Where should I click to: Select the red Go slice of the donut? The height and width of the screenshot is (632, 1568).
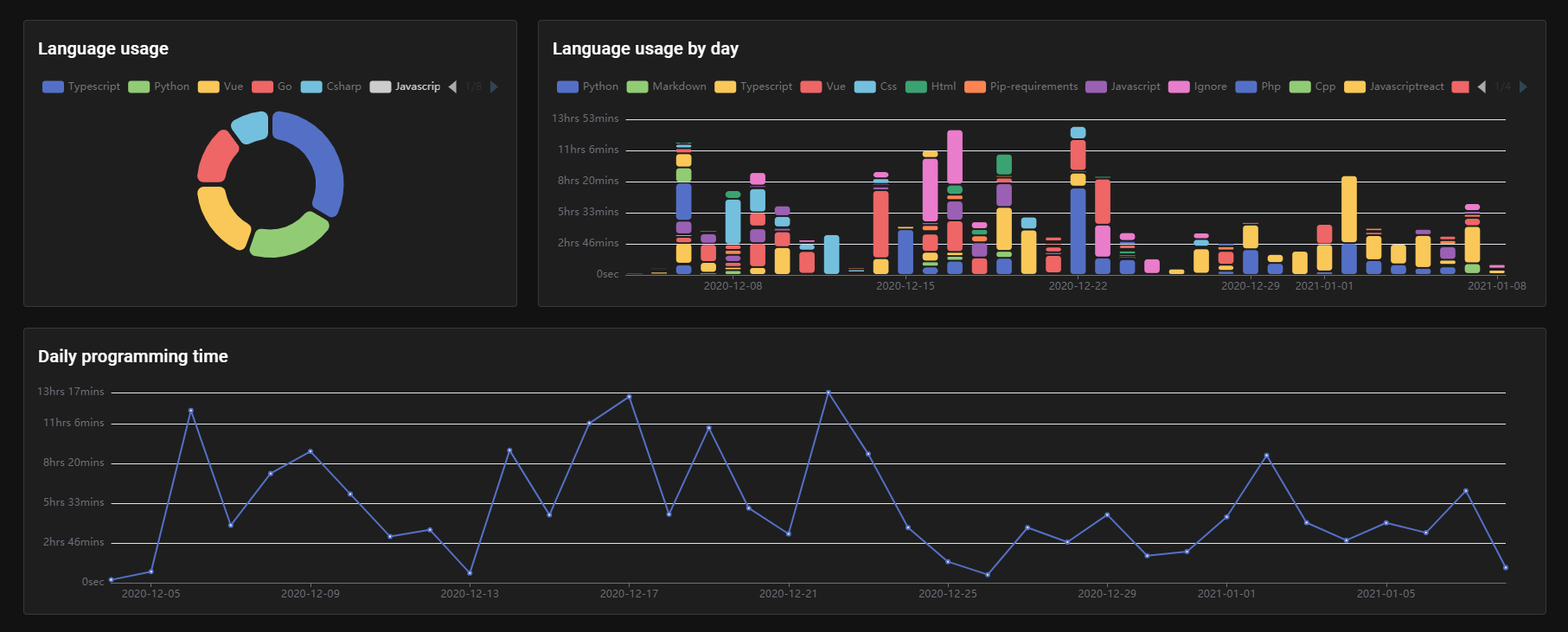(215, 157)
